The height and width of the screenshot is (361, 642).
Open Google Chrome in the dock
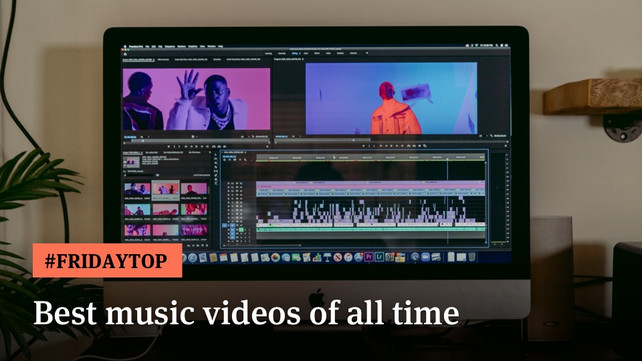[x=275, y=257]
